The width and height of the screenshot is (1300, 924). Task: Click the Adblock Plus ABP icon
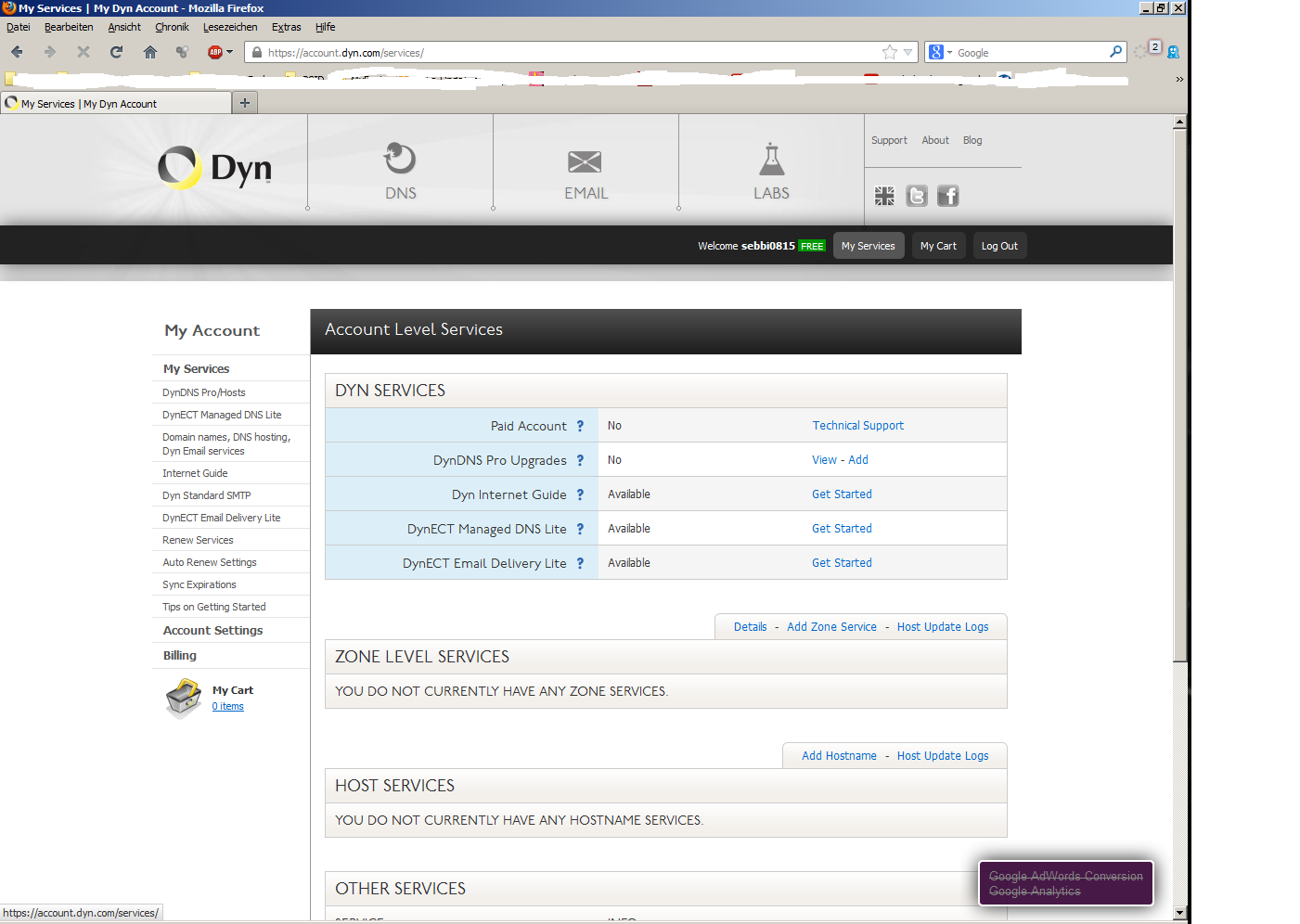click(215, 52)
